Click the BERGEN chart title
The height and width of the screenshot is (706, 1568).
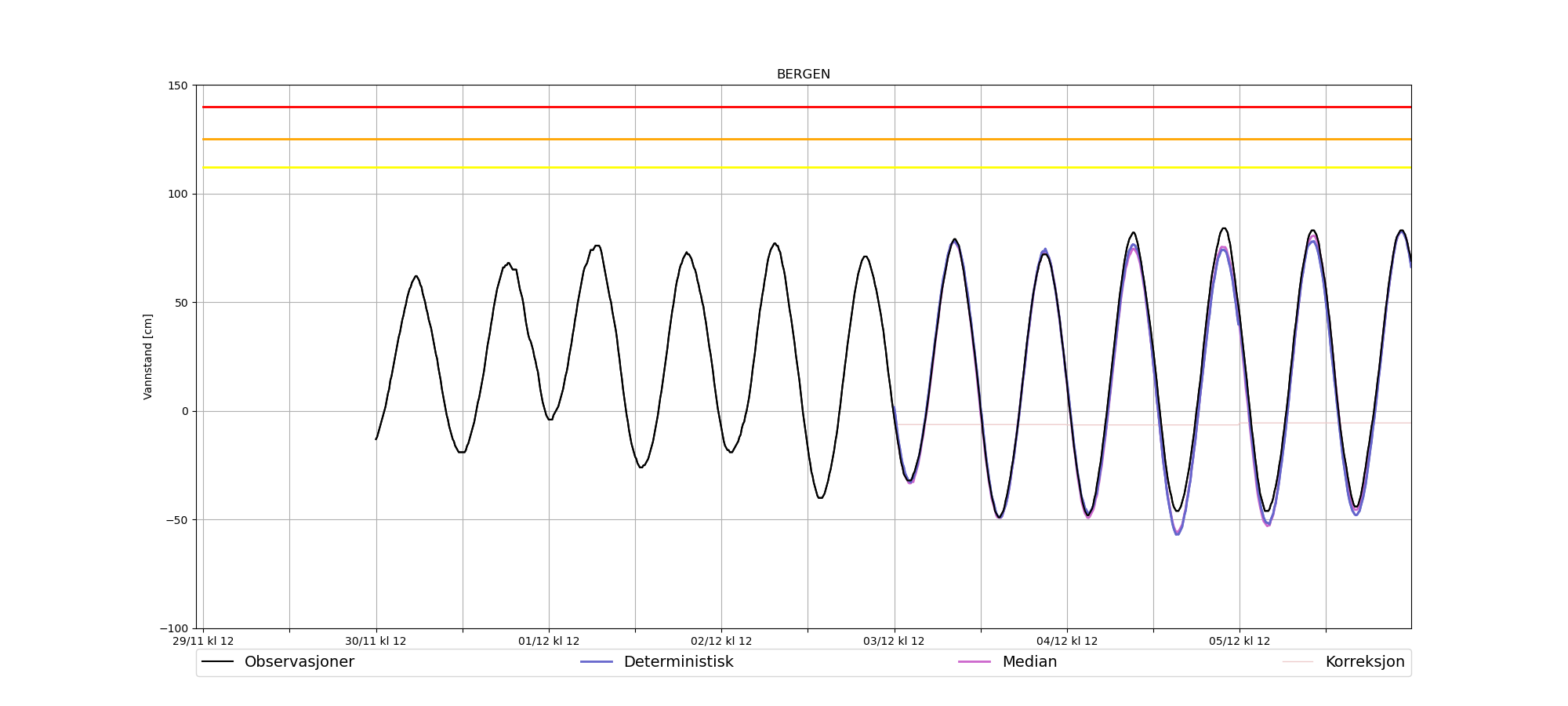803,75
